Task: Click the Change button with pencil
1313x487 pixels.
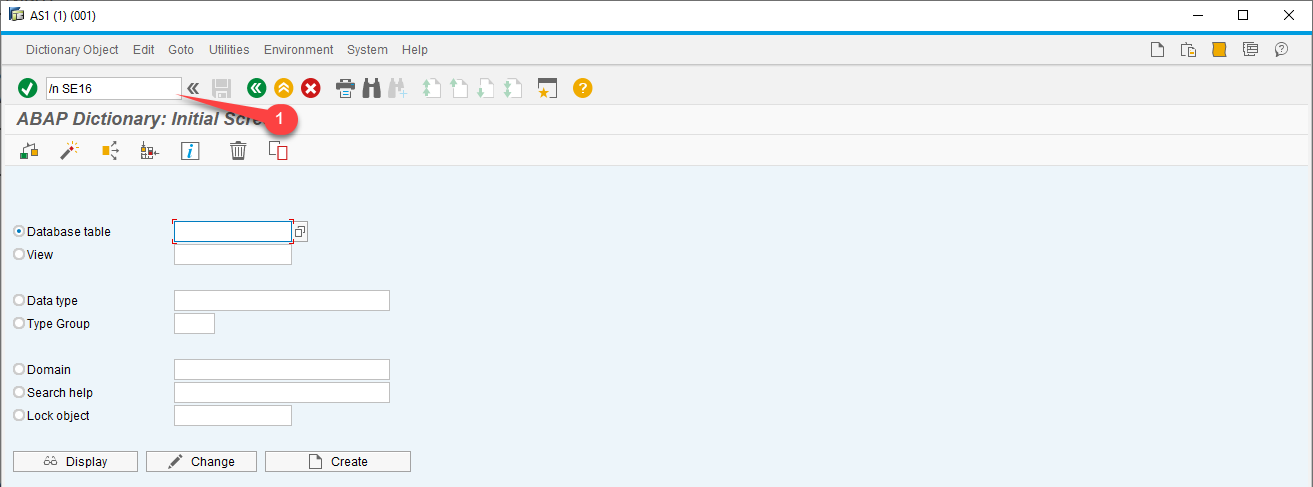Action: point(201,461)
